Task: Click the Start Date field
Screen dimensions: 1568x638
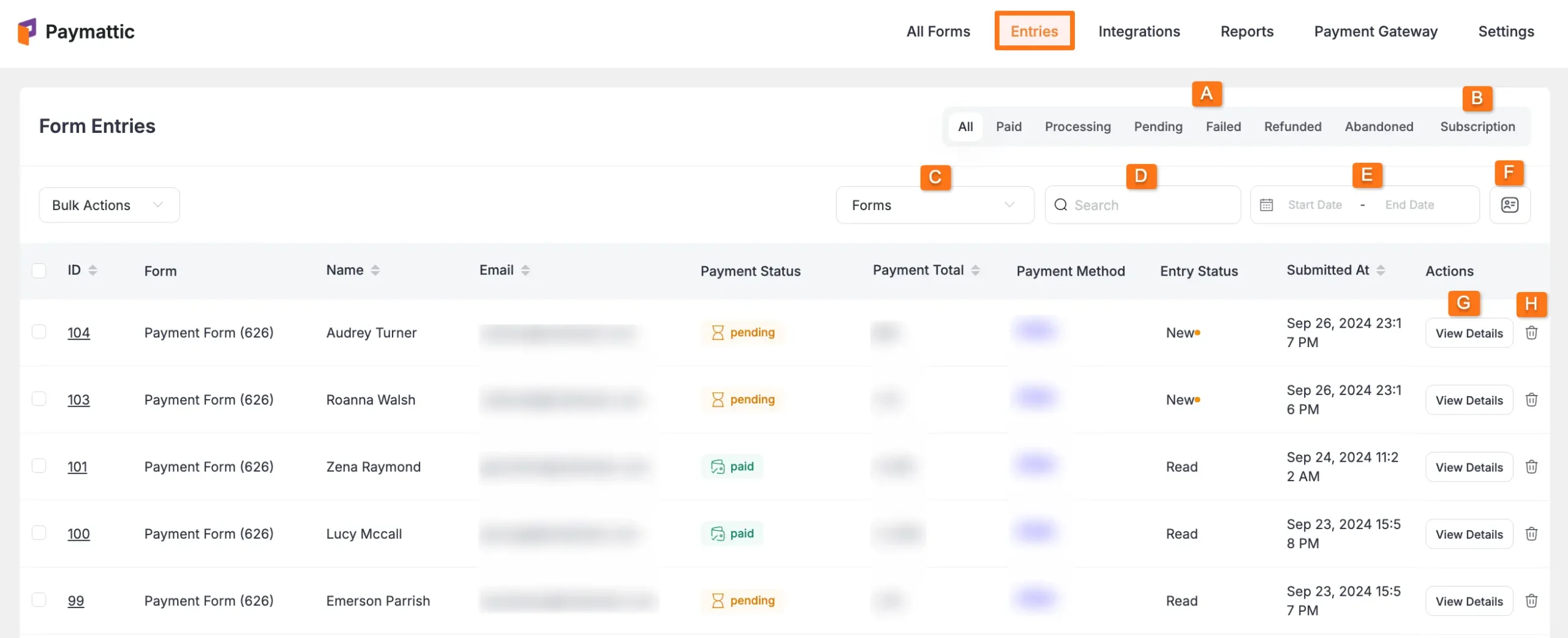Action: pos(1314,205)
